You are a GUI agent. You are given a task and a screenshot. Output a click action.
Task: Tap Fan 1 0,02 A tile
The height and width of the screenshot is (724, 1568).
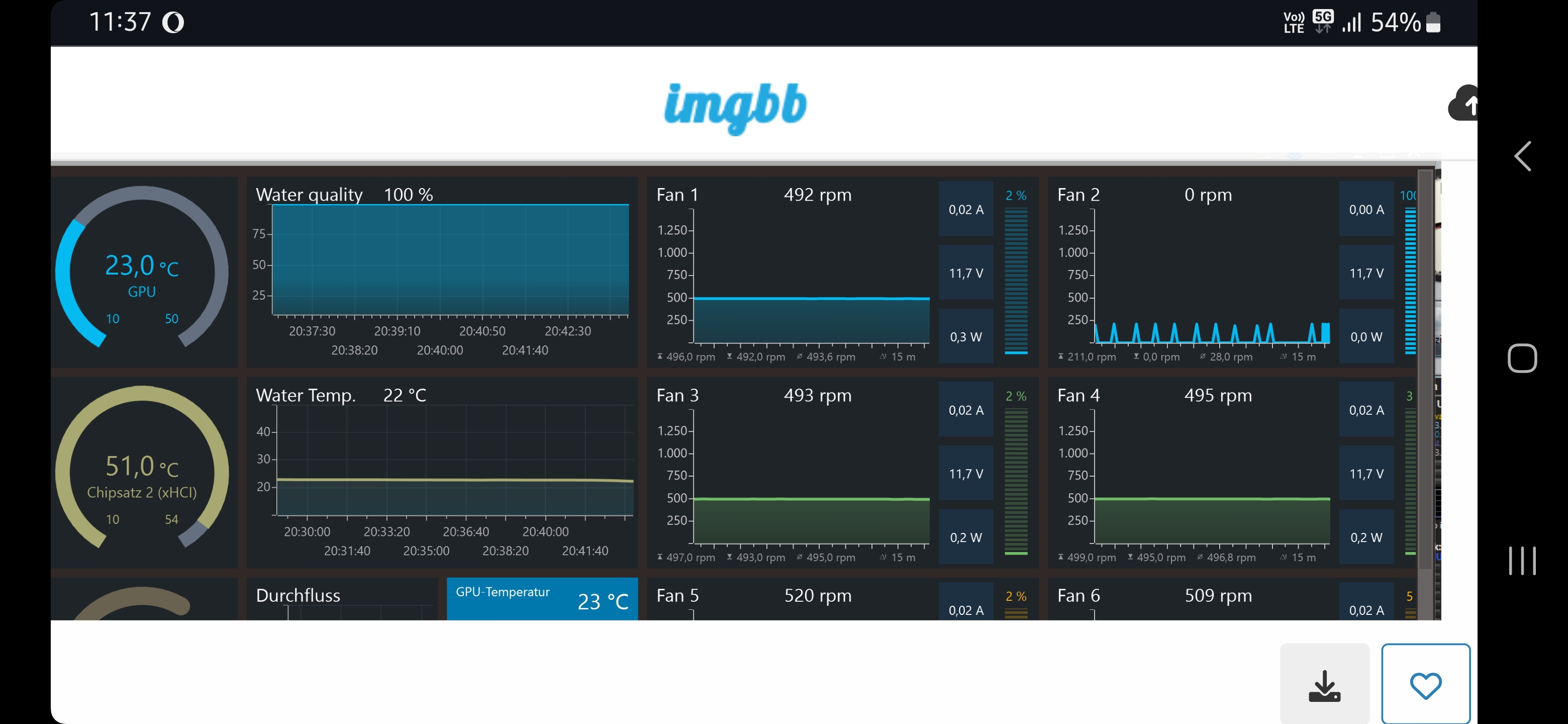[965, 210]
